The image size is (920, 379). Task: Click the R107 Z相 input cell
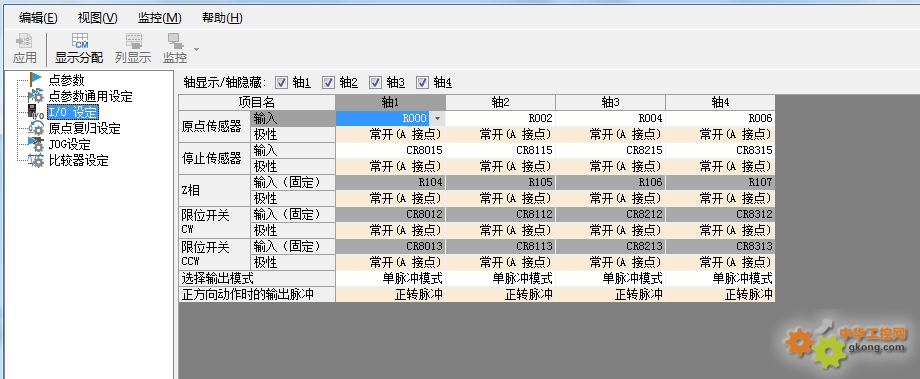(720, 182)
